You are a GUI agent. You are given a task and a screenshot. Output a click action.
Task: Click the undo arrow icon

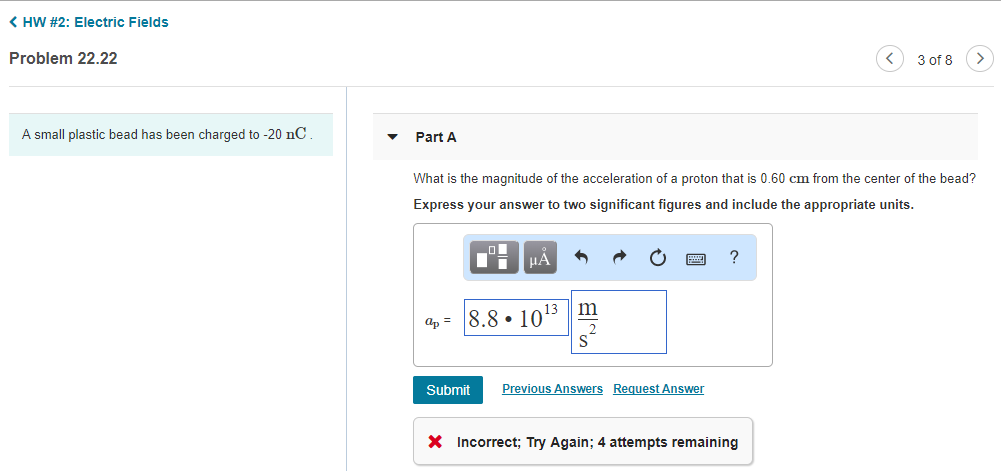(x=581, y=257)
